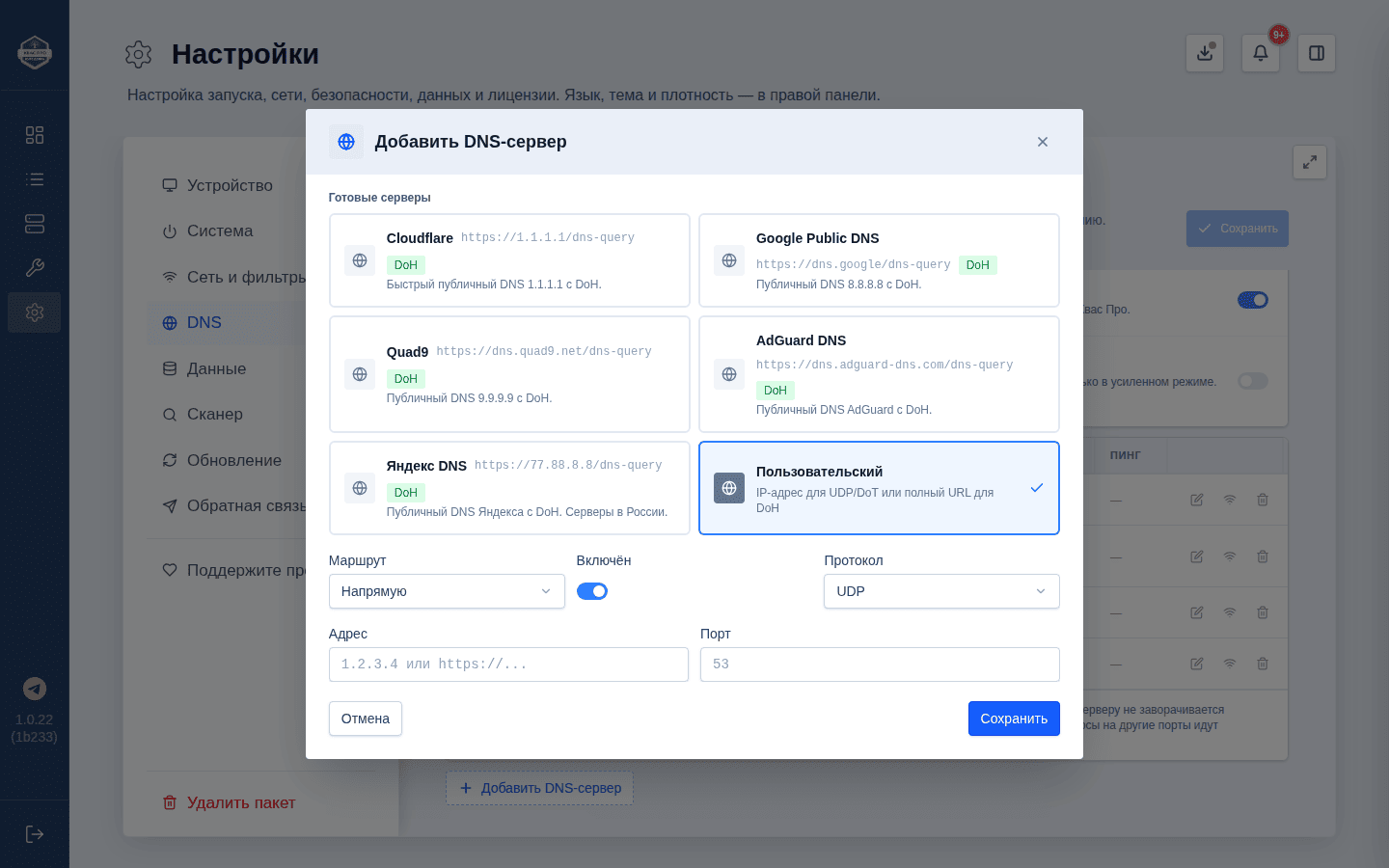Open the wrench tools sidebar icon

(x=35, y=268)
